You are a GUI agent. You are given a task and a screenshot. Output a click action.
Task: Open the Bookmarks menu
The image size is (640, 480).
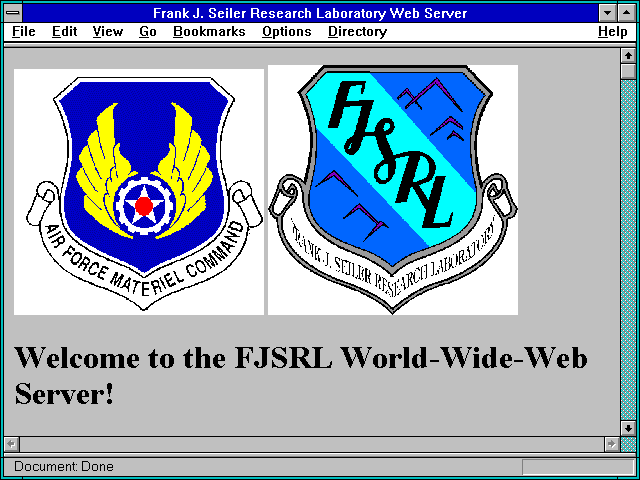coord(209,32)
